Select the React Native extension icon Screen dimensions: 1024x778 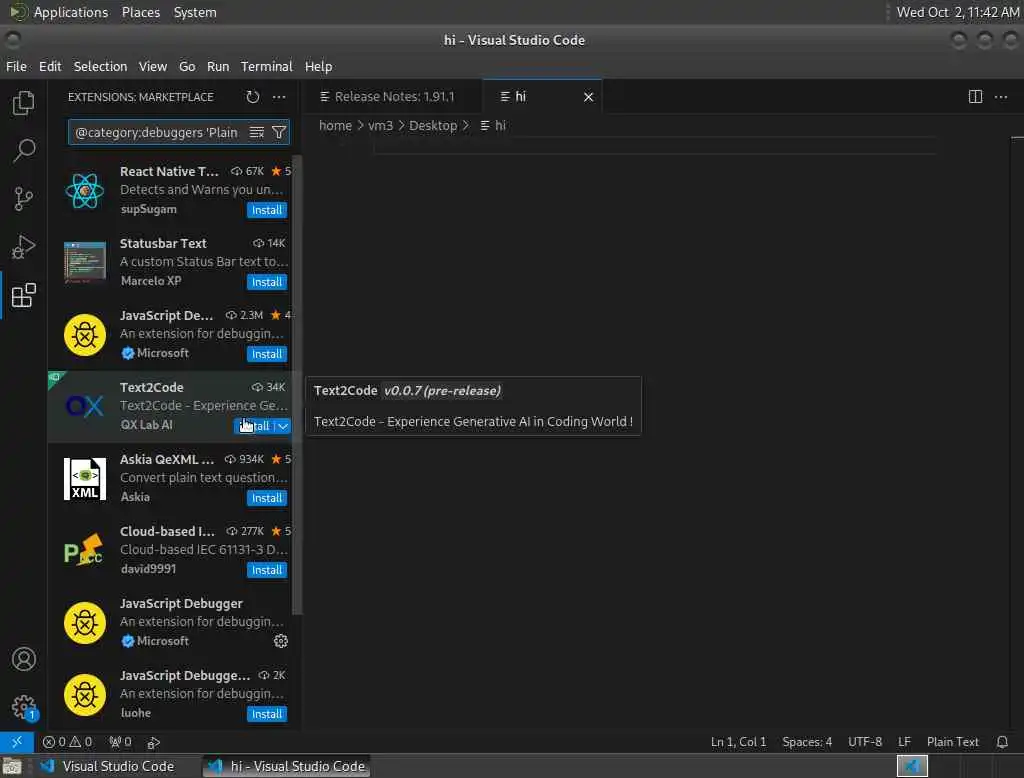tap(85, 191)
